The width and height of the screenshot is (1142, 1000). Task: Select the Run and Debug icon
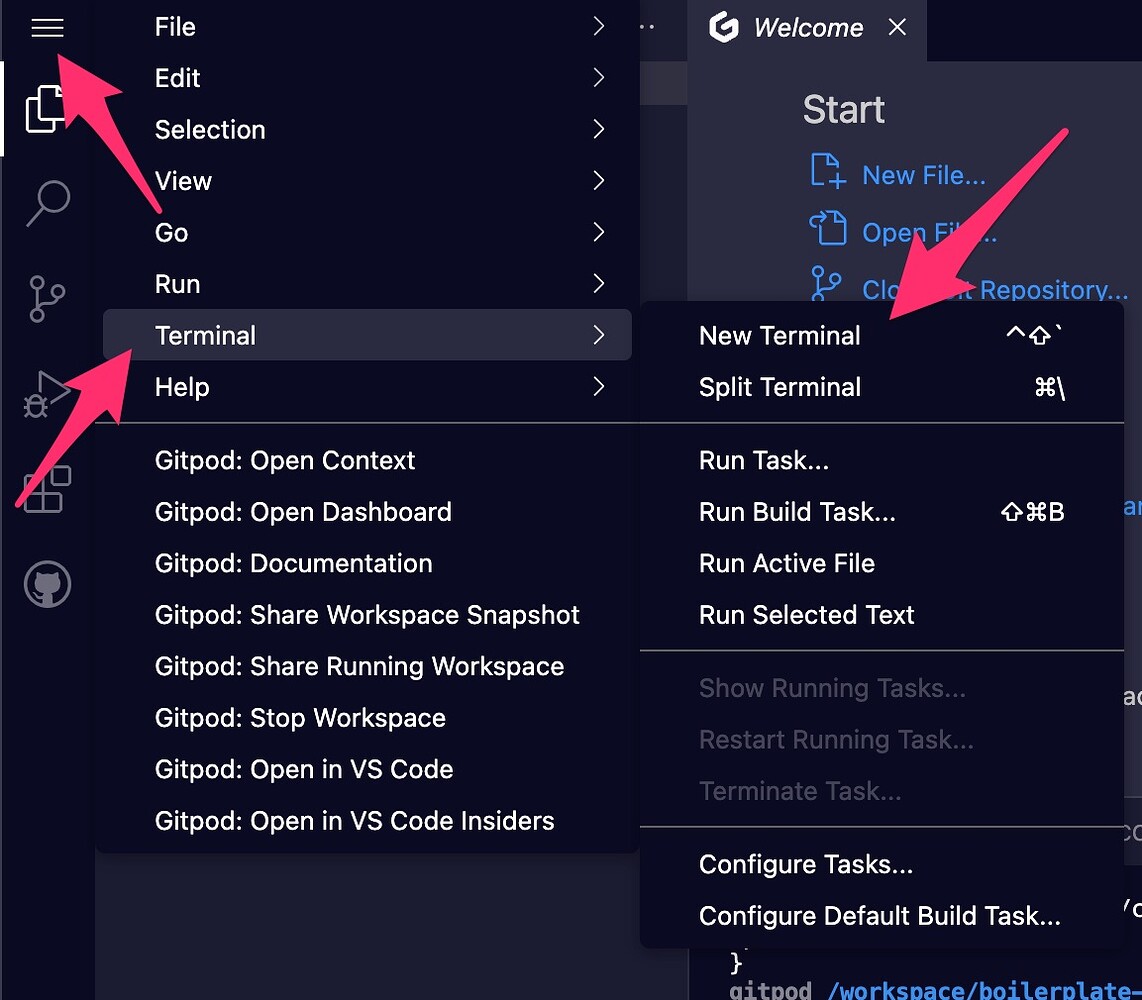point(47,393)
